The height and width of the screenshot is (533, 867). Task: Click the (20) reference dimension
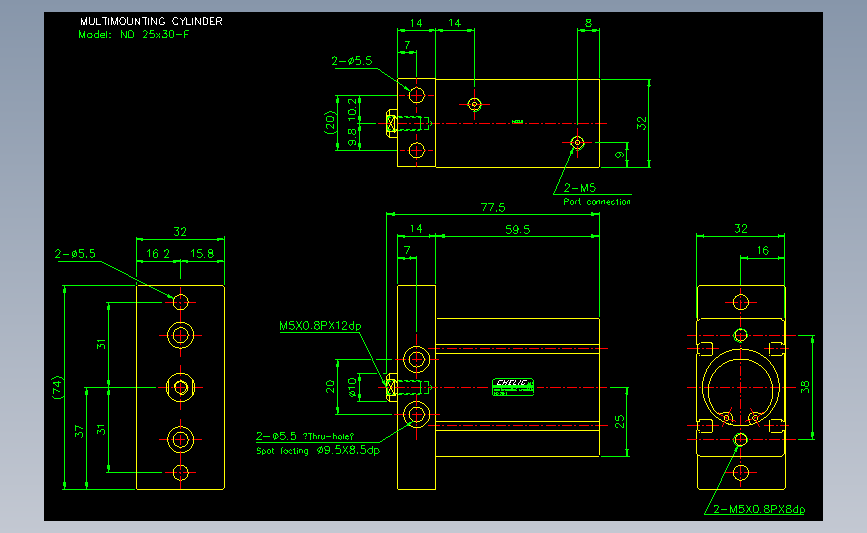(330, 122)
